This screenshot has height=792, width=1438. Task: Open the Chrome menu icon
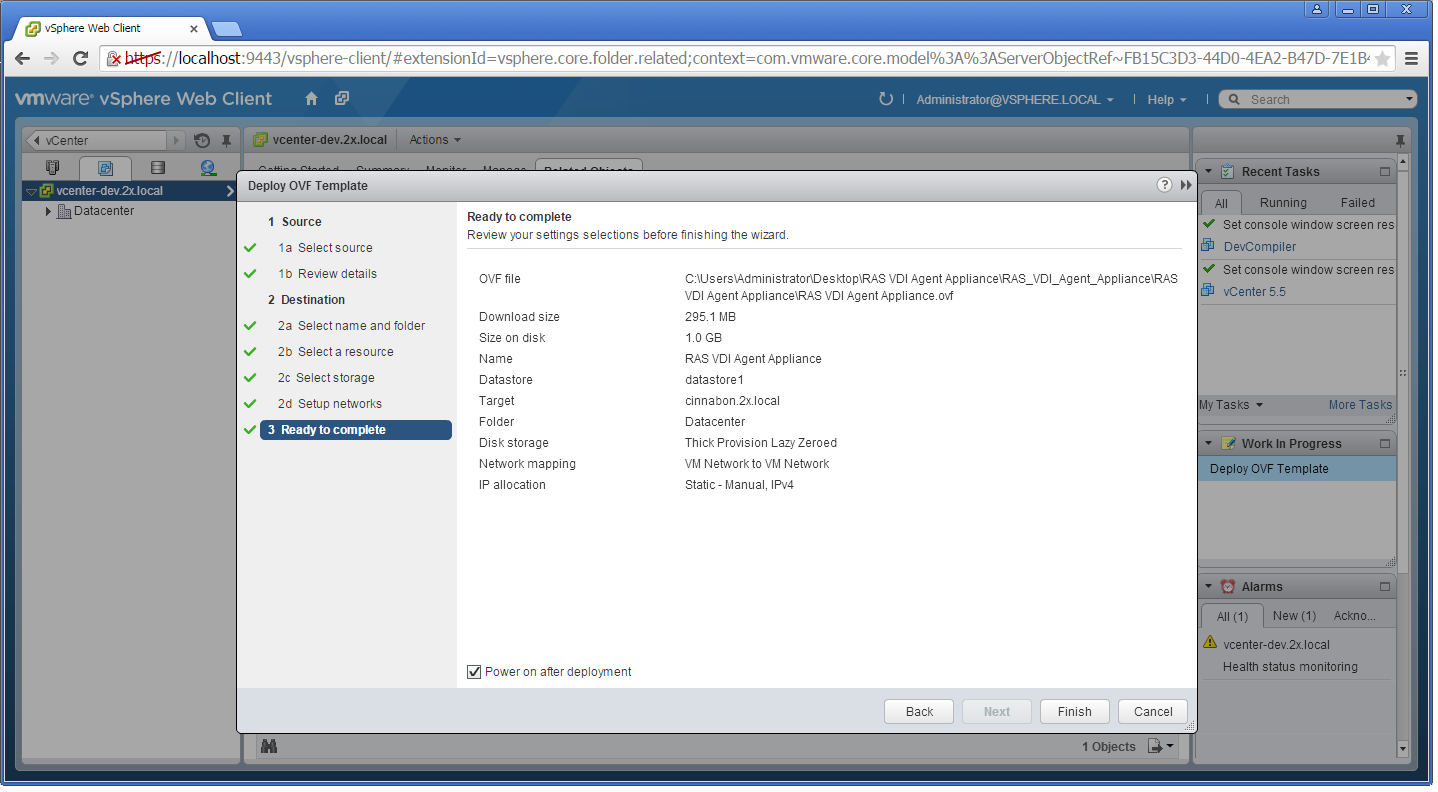pyautogui.click(x=1411, y=58)
